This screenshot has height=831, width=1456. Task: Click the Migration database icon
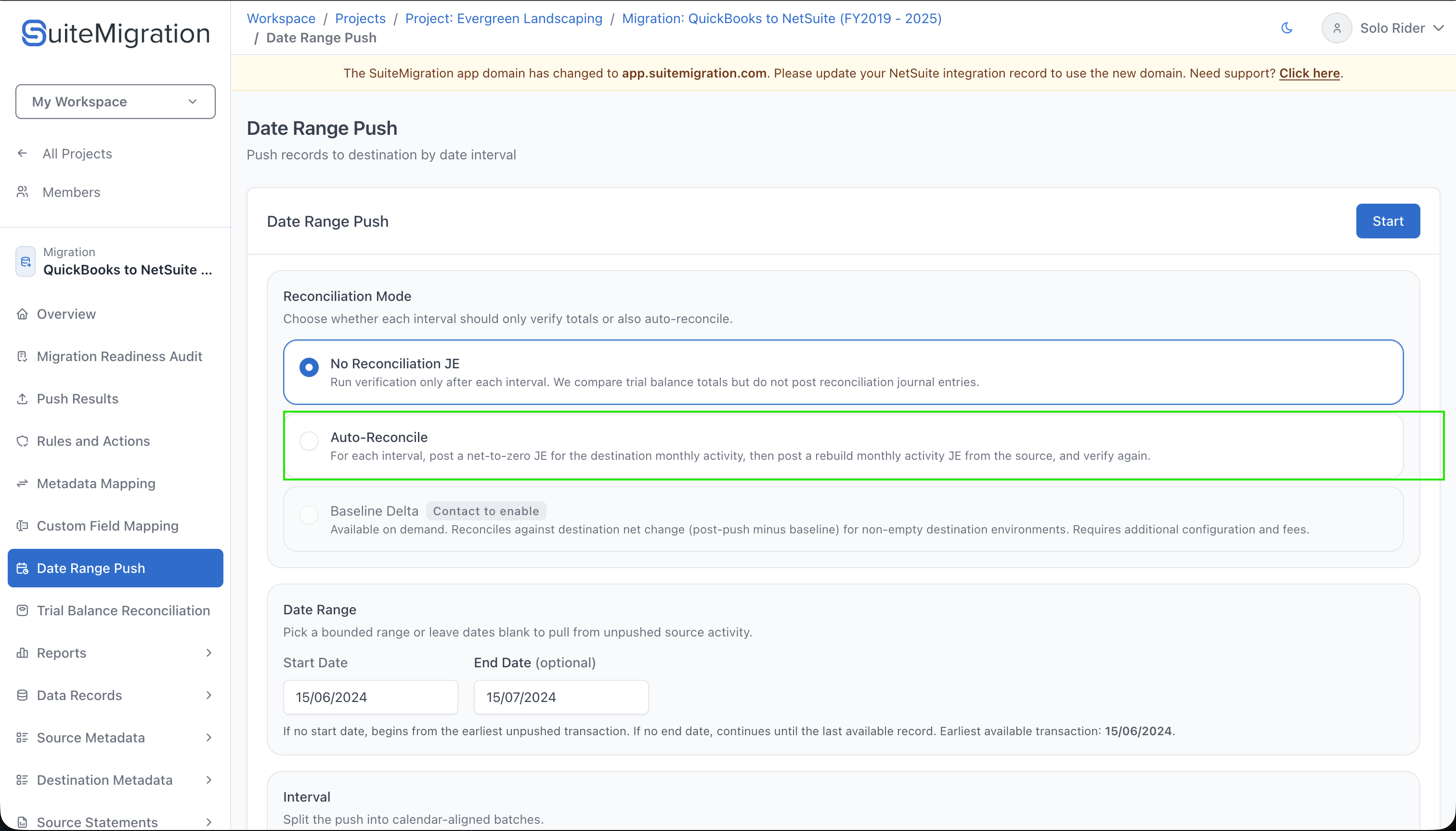point(25,261)
